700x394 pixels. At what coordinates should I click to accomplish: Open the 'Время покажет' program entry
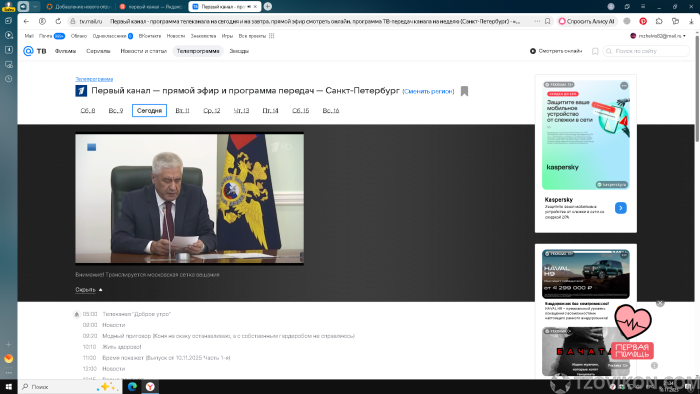point(166,358)
